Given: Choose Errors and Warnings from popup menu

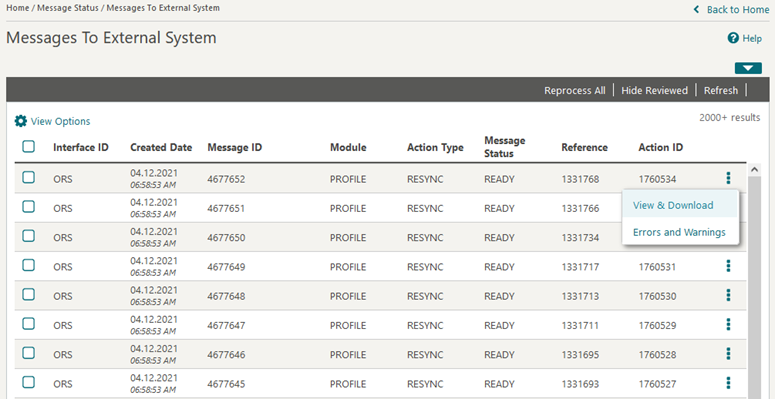Looking at the screenshot, I should tap(679, 232).
